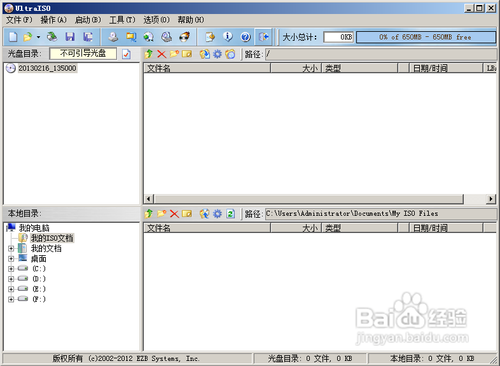Image resolution: width=500 pixels, height=366 pixels.
Task: Expand the 桌面 tree node
Action: pyautogui.click(x=11, y=259)
